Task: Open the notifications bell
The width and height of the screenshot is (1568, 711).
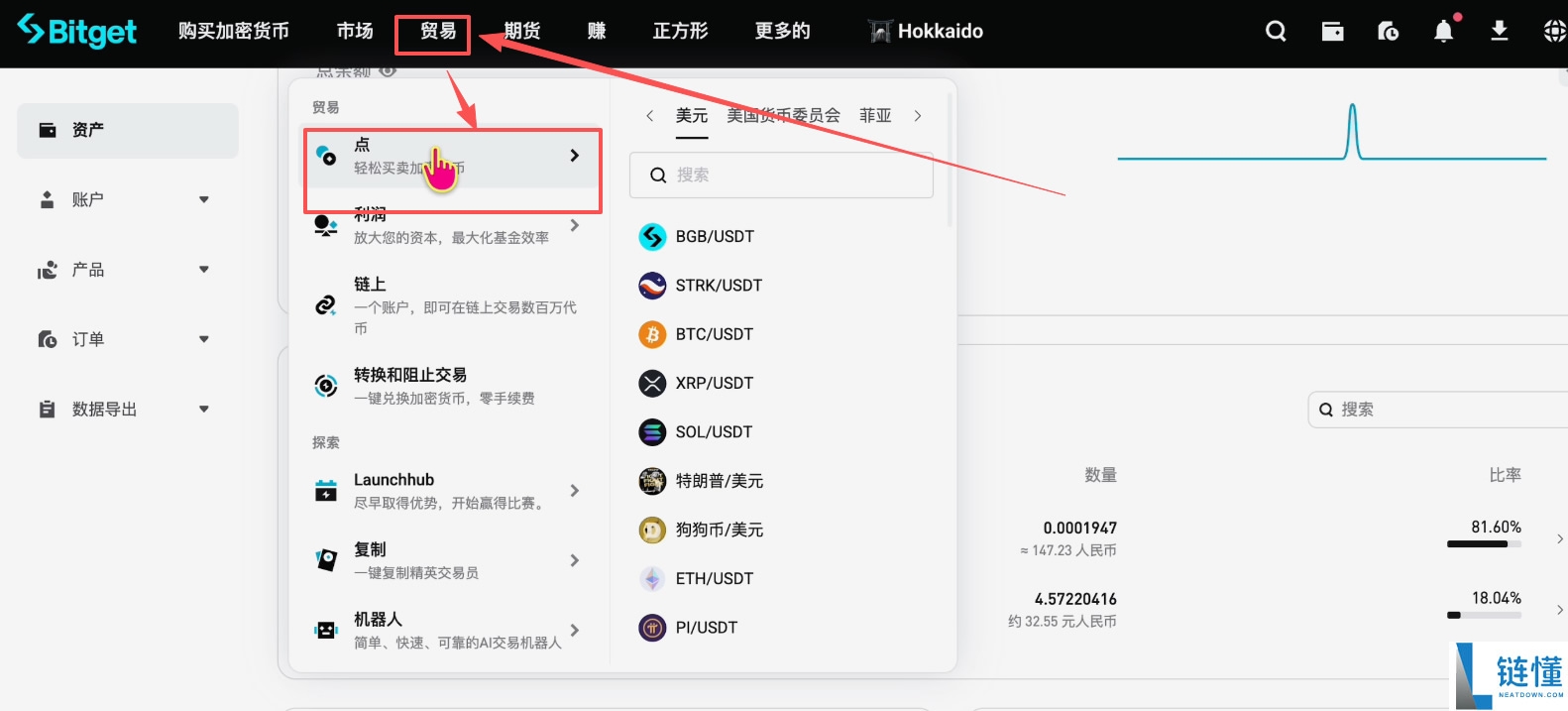Action: click(x=1444, y=32)
